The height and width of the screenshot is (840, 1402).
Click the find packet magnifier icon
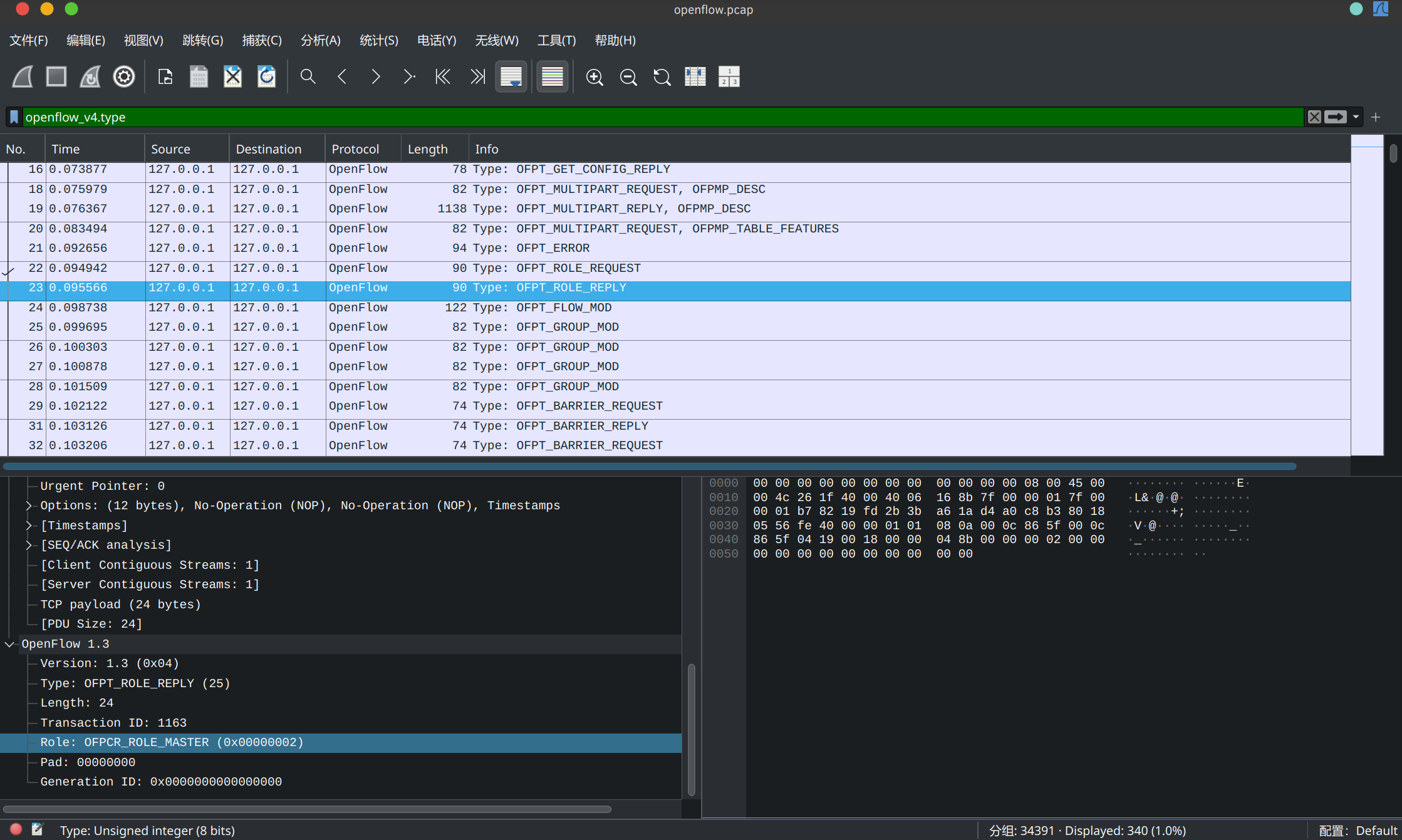point(308,77)
